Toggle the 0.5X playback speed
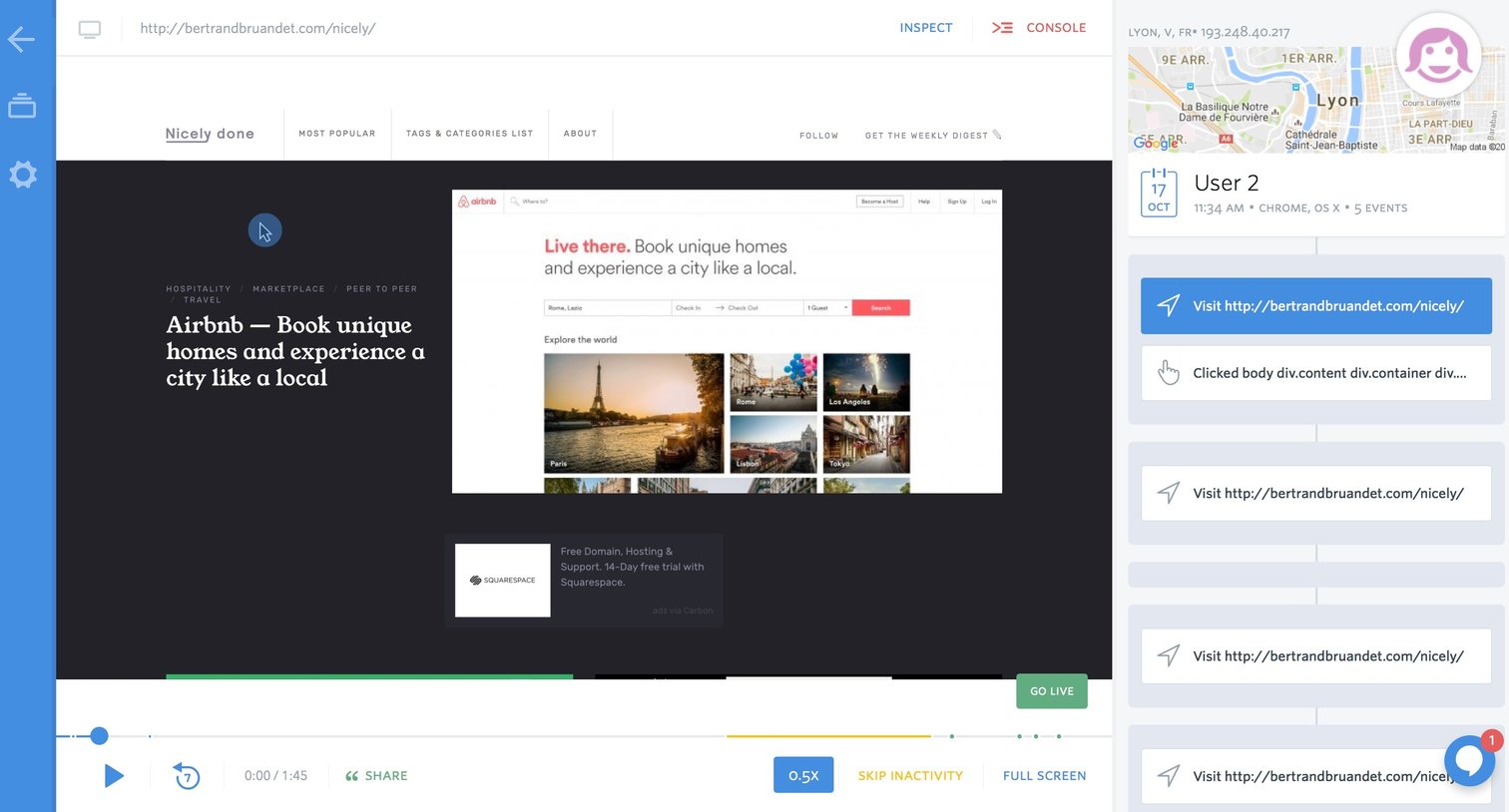 803,775
